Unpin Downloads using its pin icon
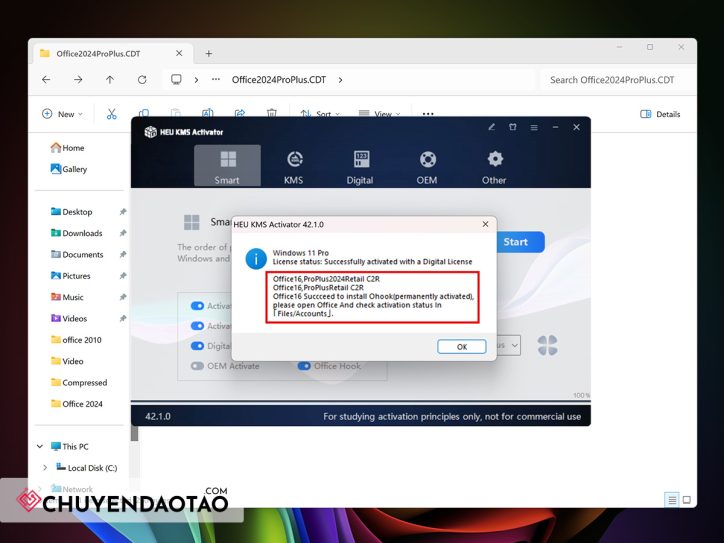Image resolution: width=724 pixels, height=543 pixels. 123,233
